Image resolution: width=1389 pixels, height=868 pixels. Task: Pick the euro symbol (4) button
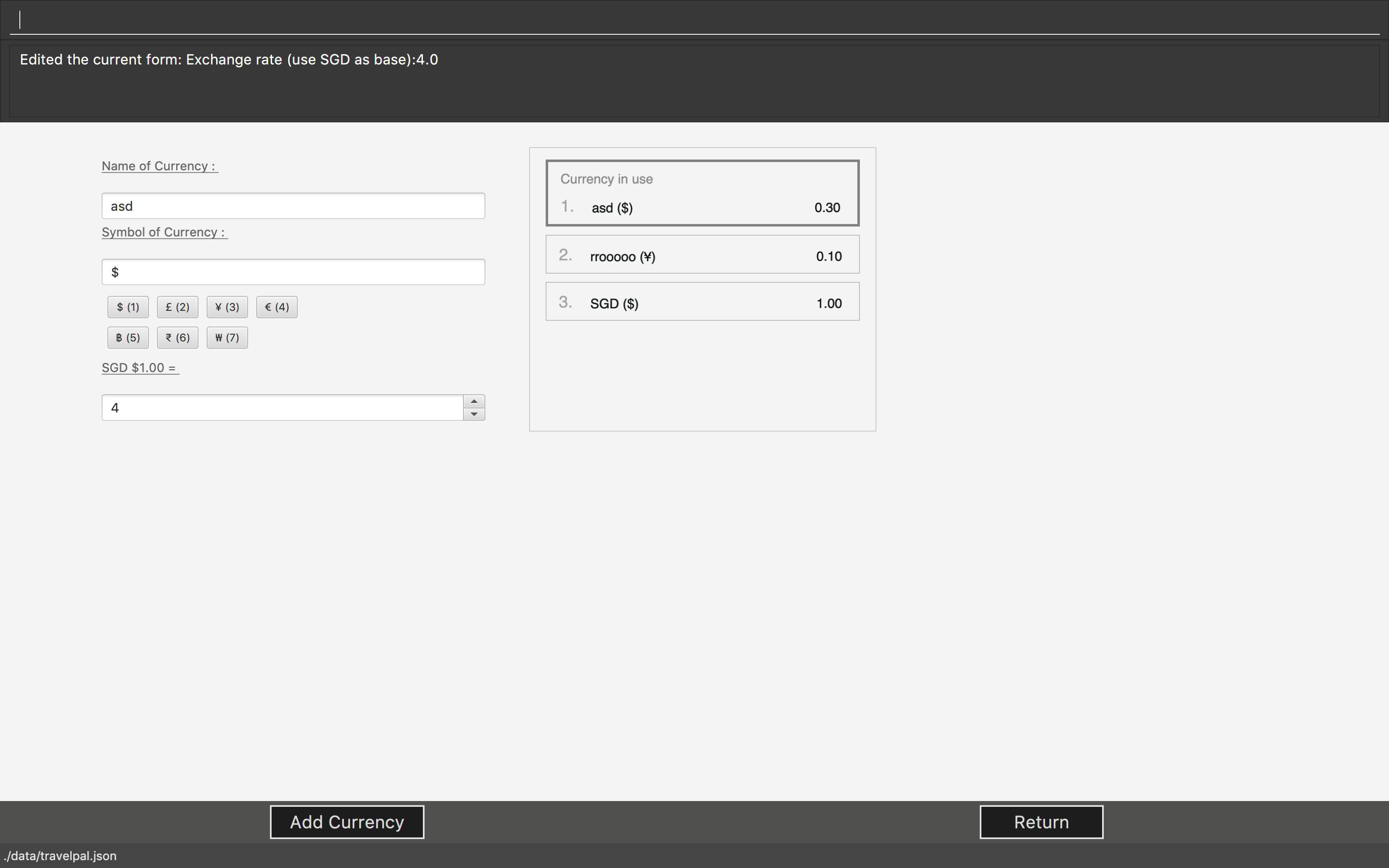(x=277, y=307)
